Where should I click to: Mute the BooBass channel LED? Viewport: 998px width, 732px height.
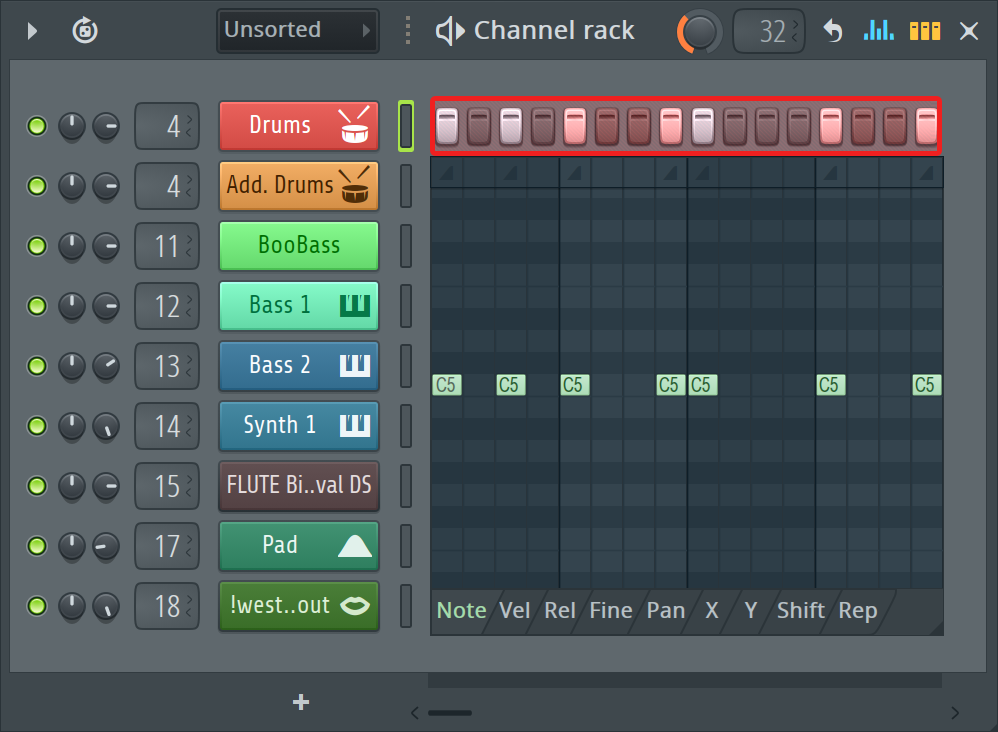point(37,246)
